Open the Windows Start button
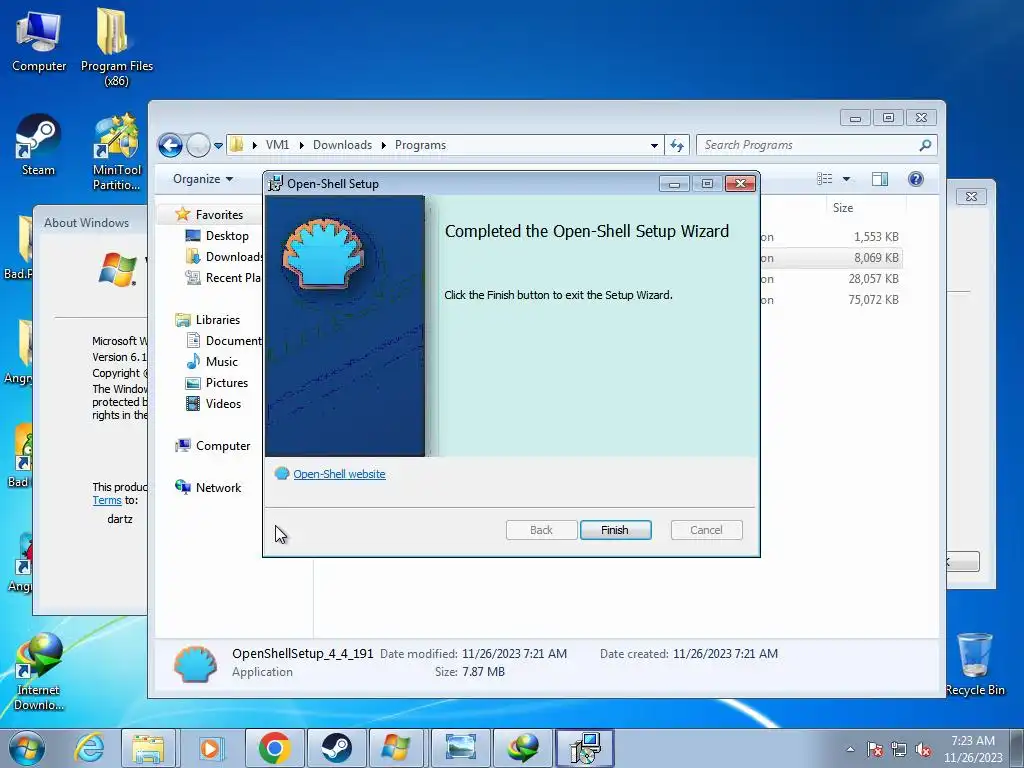Viewport: 1024px width, 768px height. click(x=27, y=748)
